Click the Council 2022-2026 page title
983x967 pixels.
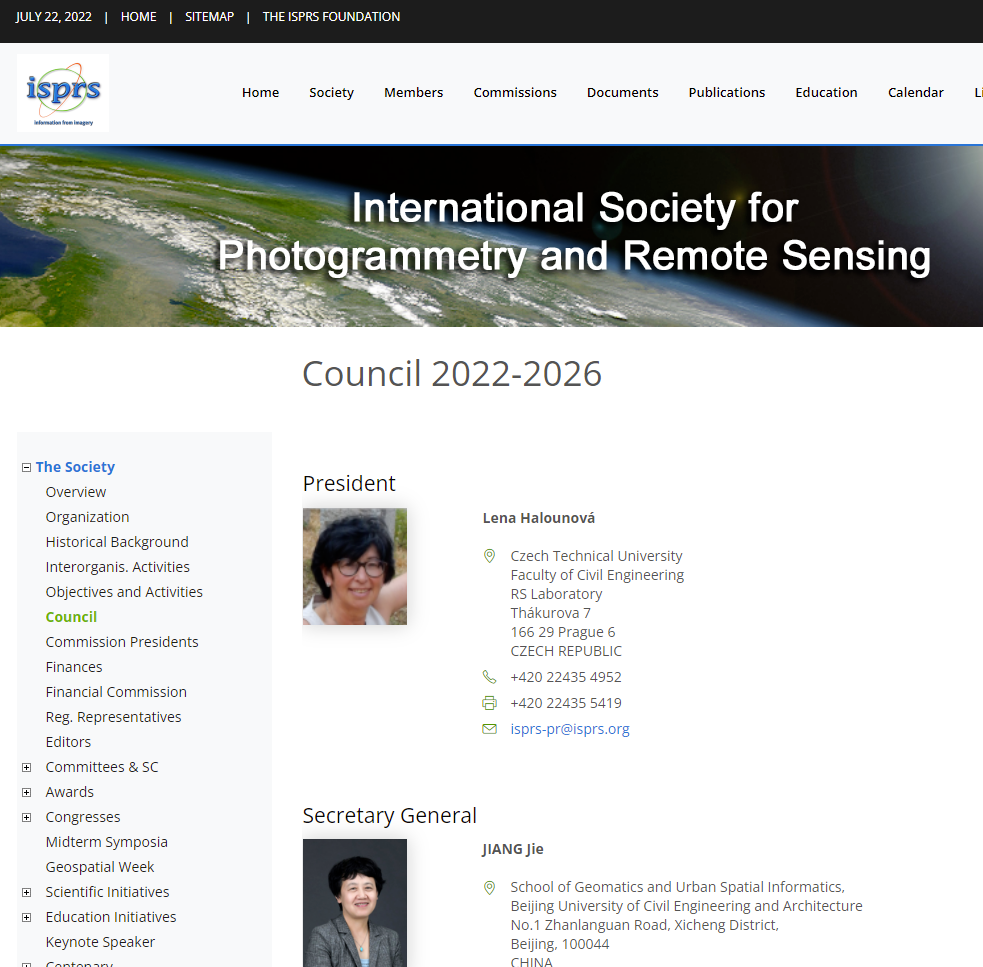[x=452, y=374]
